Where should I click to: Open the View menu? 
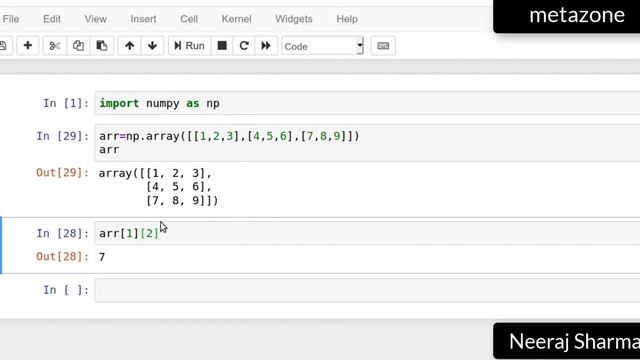point(96,19)
